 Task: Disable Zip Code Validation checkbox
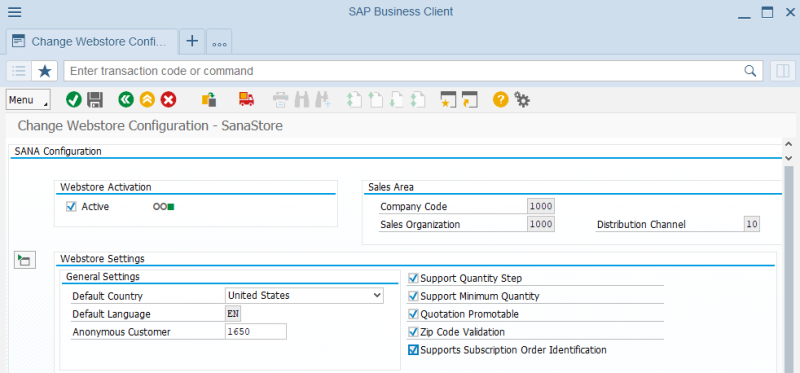413,332
